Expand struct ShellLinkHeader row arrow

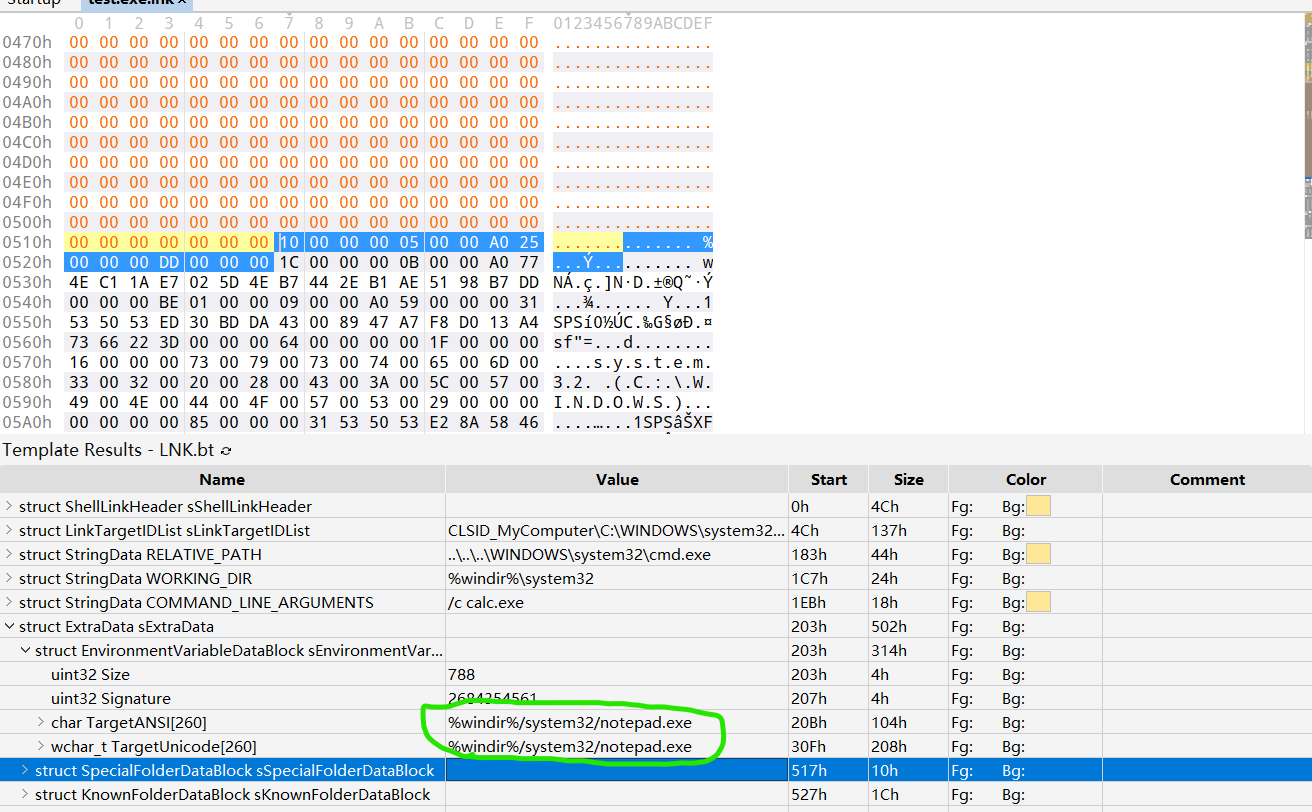click(x=10, y=507)
